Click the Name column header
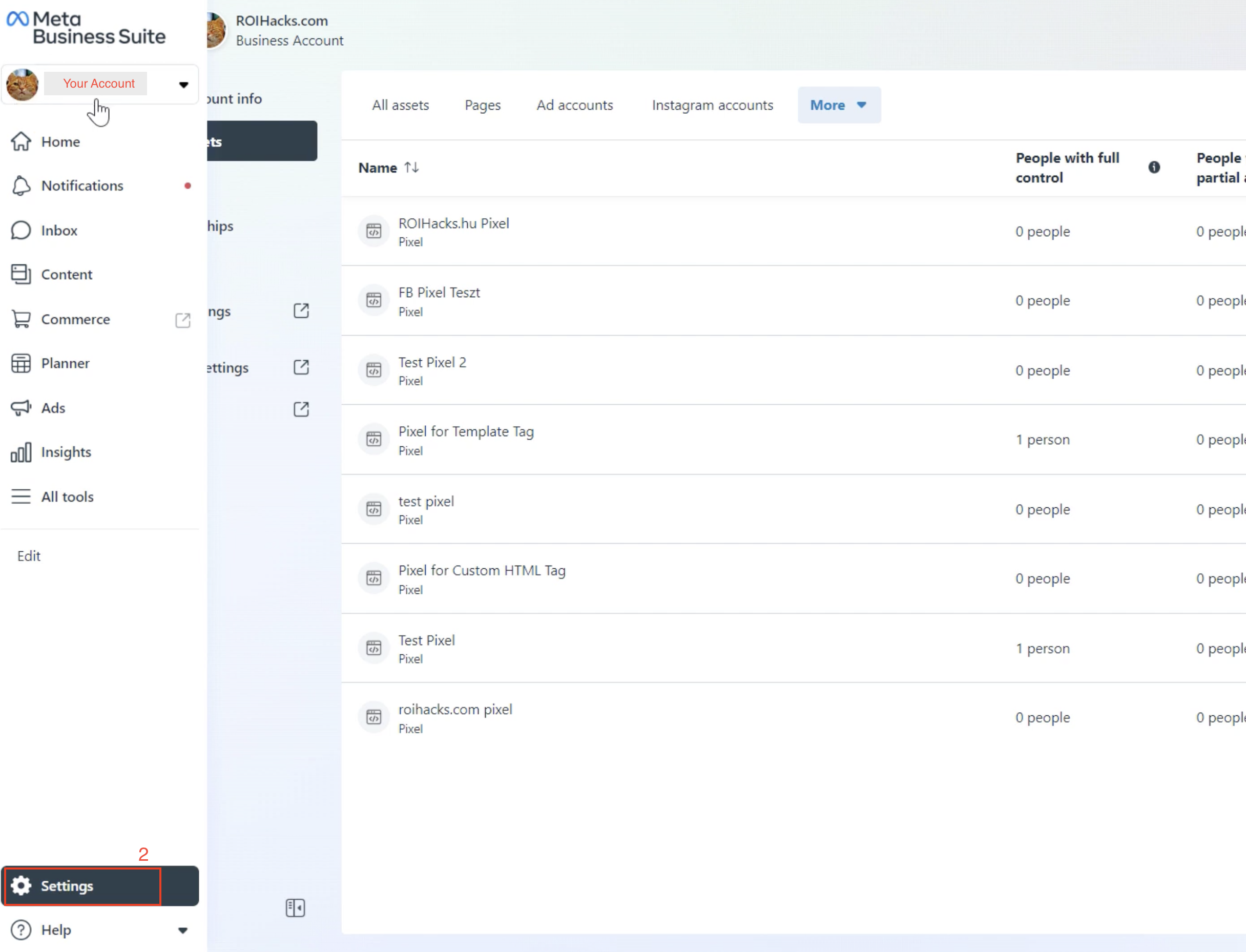The height and width of the screenshot is (952, 1246). (378, 168)
